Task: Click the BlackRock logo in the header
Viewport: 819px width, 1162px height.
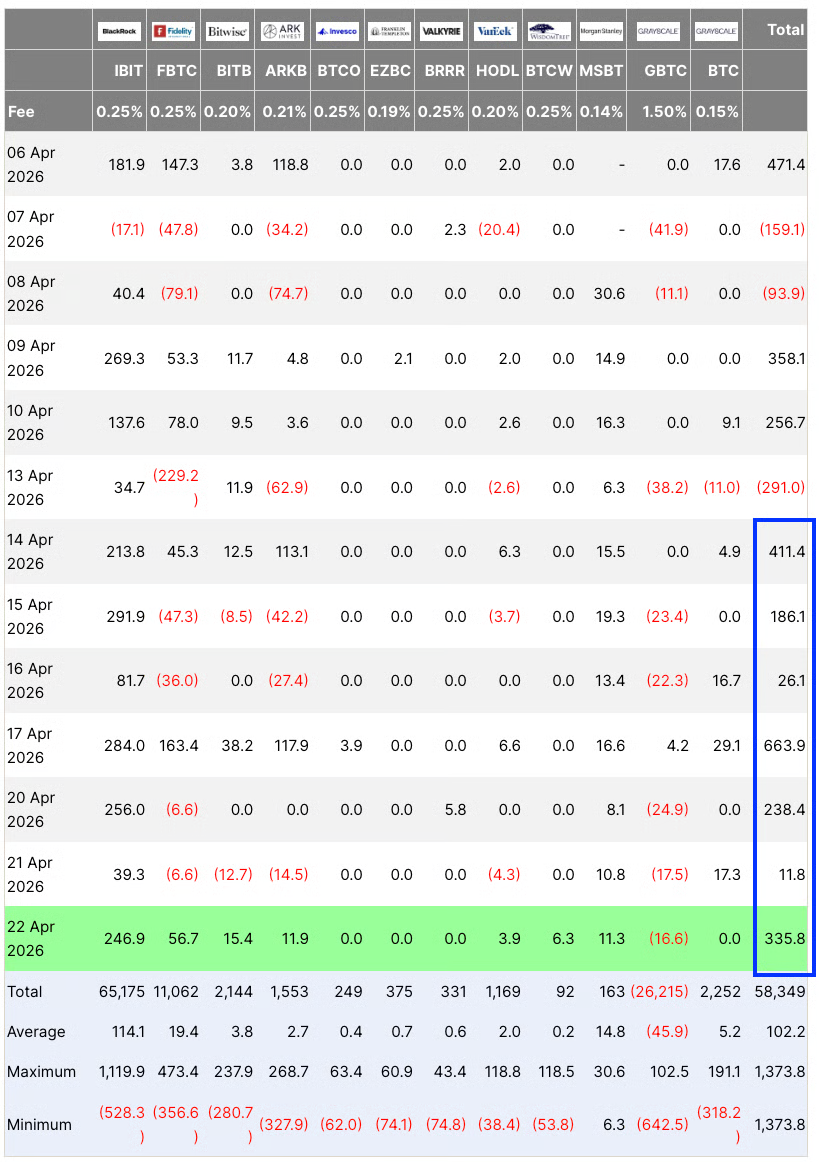Action: coord(120,32)
